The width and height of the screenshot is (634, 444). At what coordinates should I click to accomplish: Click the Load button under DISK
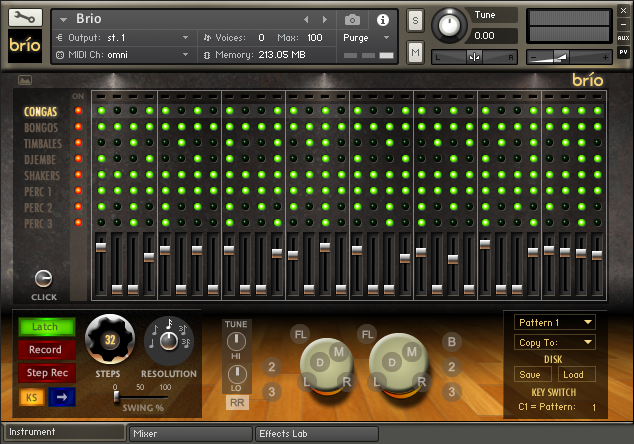click(x=576, y=374)
